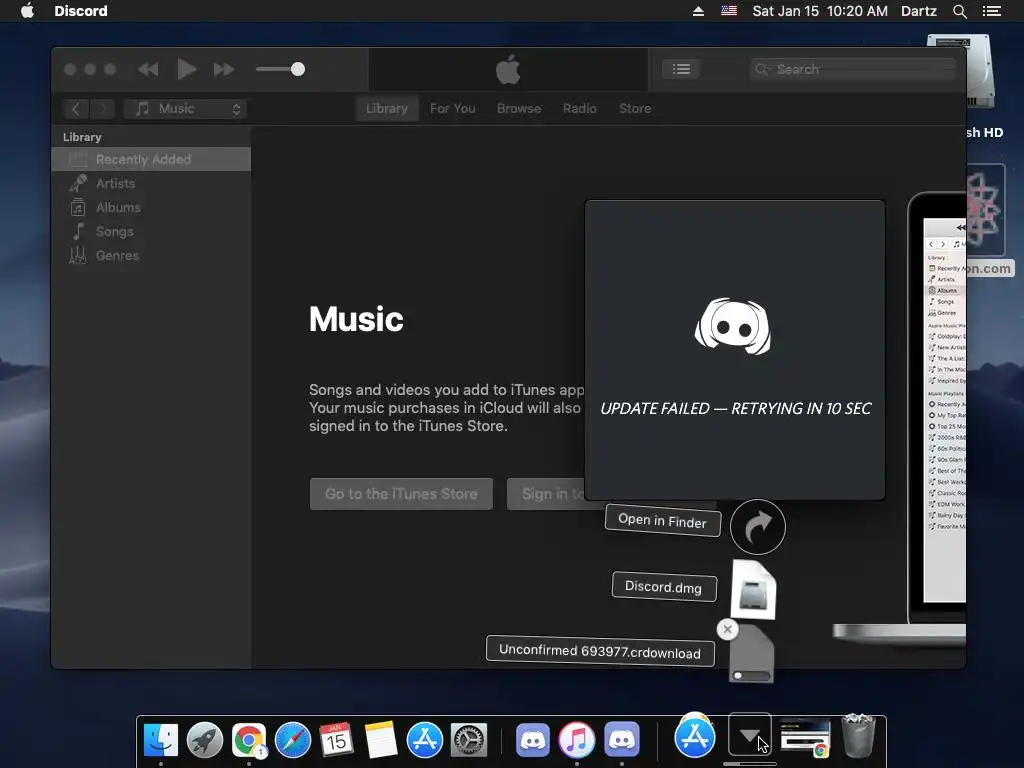Click the iTunes play button
Viewport: 1024px width, 768px height.
pos(187,69)
